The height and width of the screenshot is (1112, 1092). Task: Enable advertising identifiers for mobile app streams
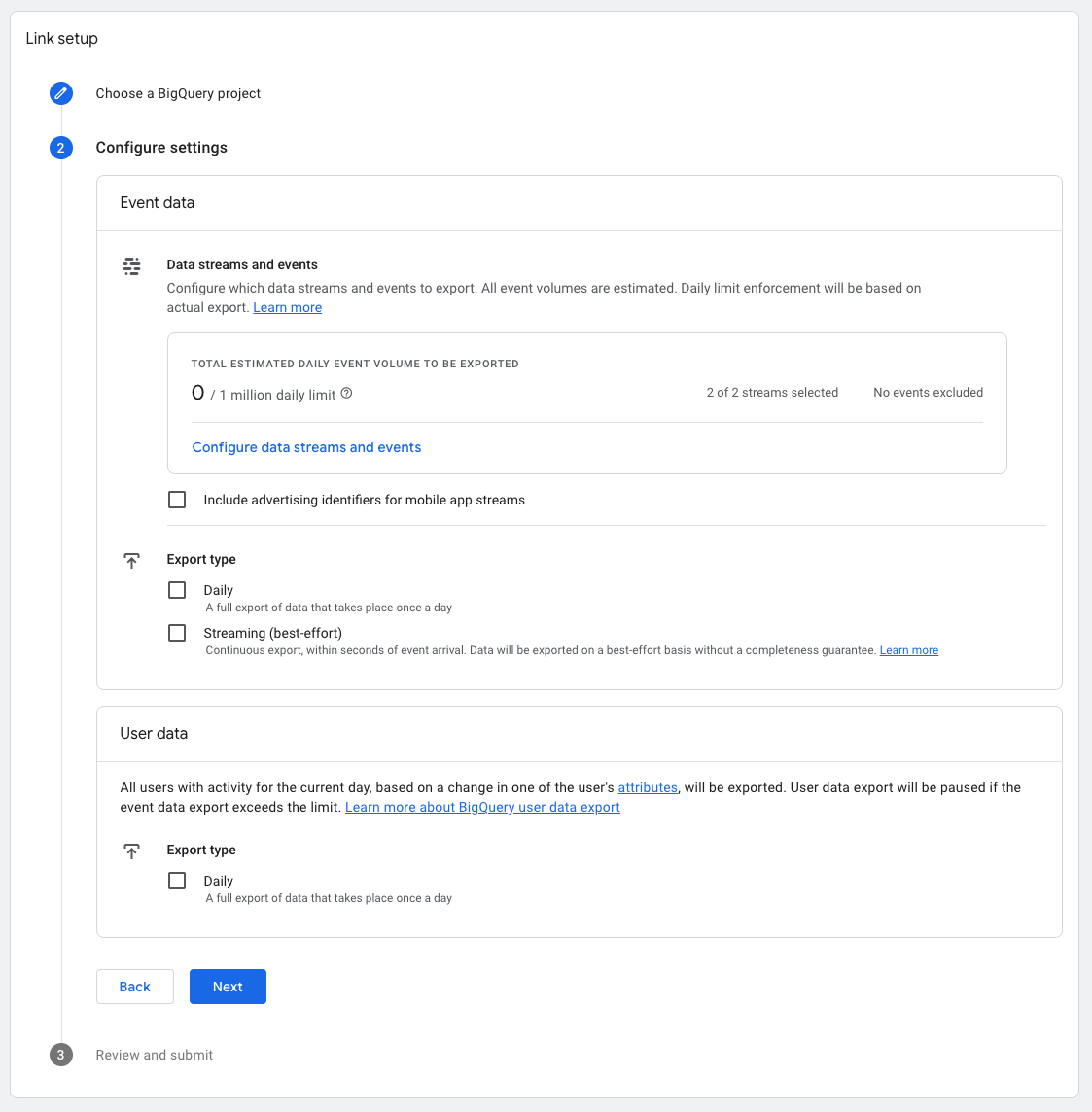(177, 500)
